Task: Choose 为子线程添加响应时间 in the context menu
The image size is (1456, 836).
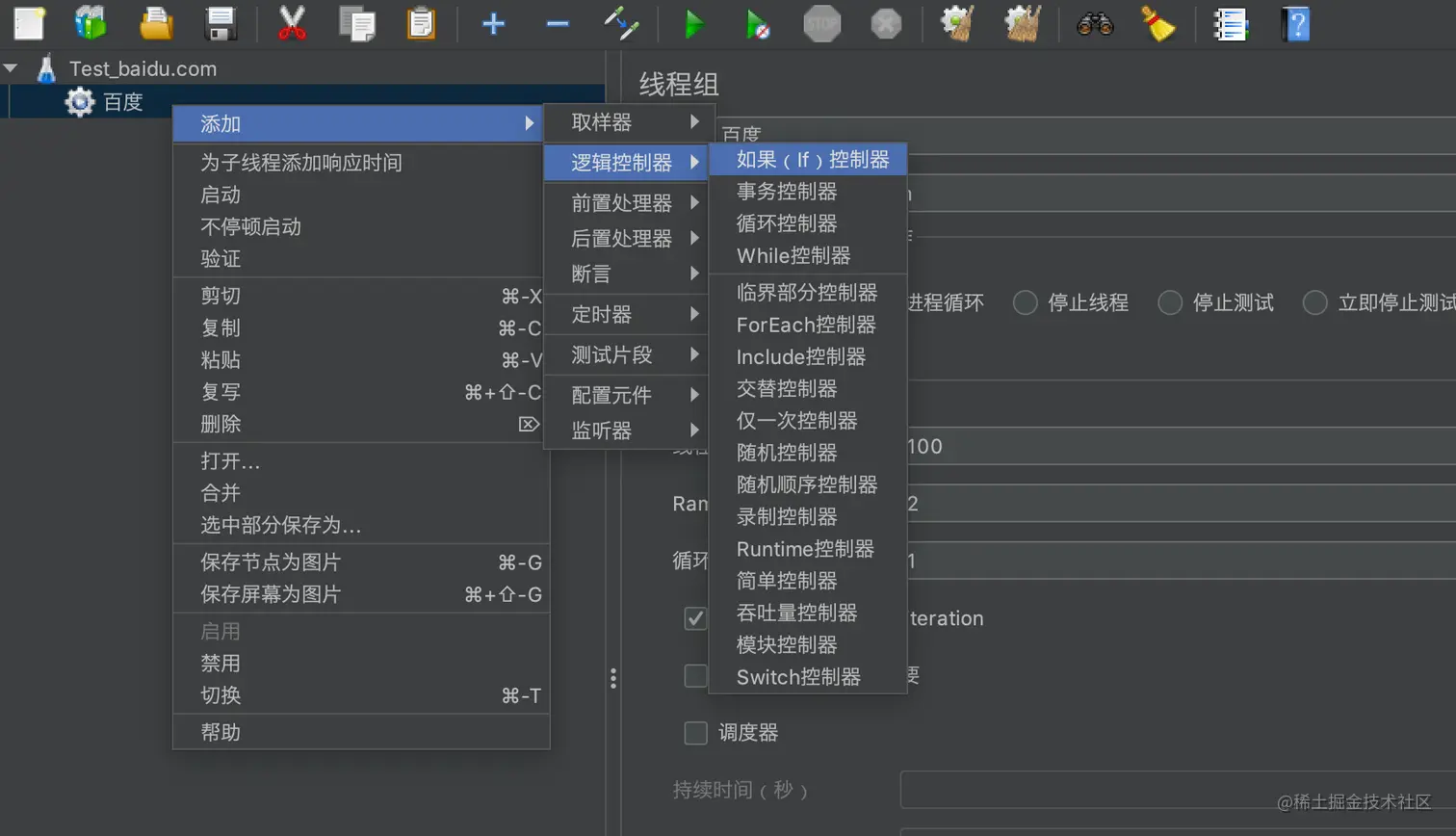Action: tap(361, 163)
